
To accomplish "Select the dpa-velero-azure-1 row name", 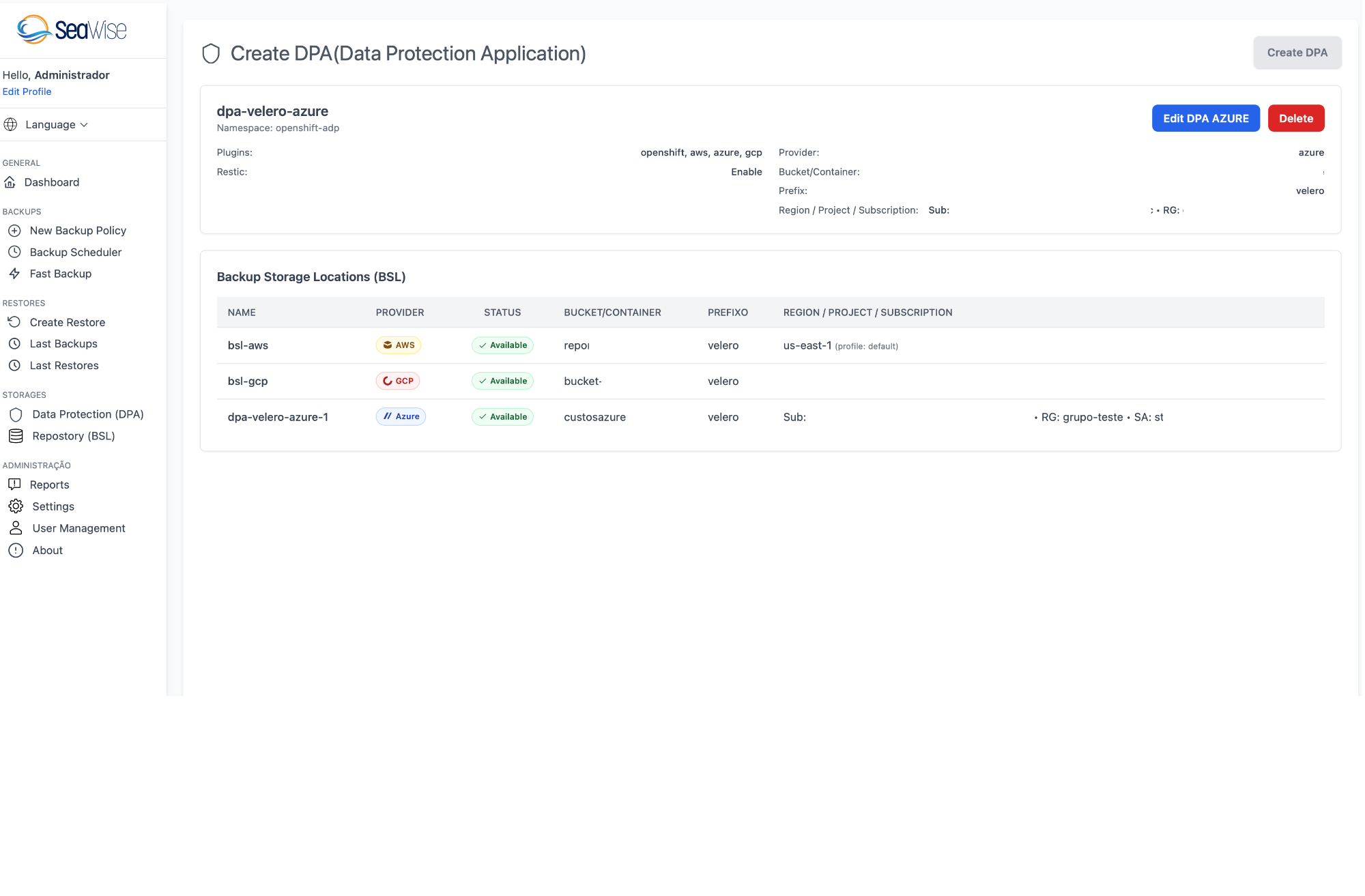I will pyautogui.click(x=278, y=417).
